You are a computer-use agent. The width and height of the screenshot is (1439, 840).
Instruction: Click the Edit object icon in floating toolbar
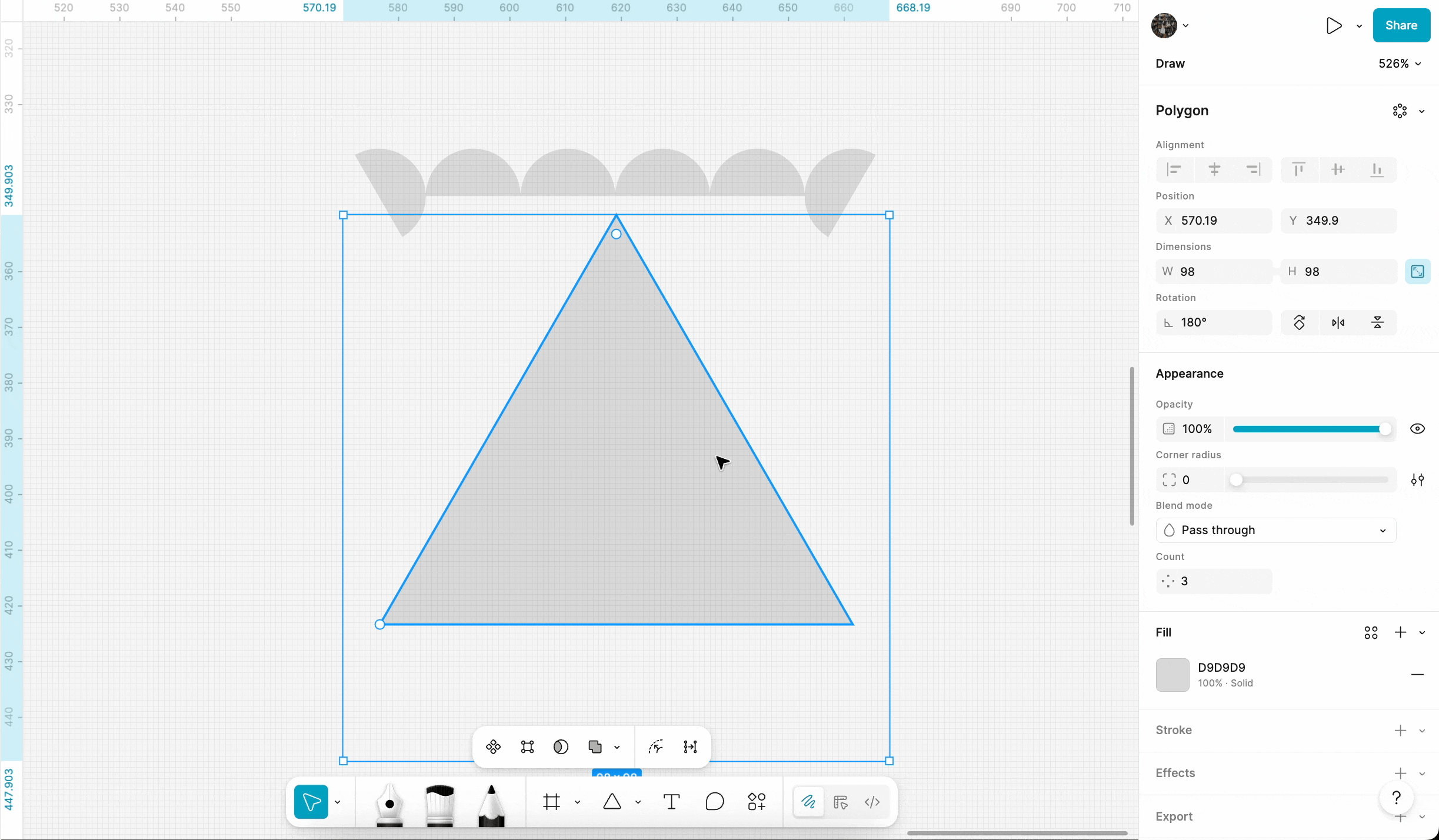click(527, 747)
